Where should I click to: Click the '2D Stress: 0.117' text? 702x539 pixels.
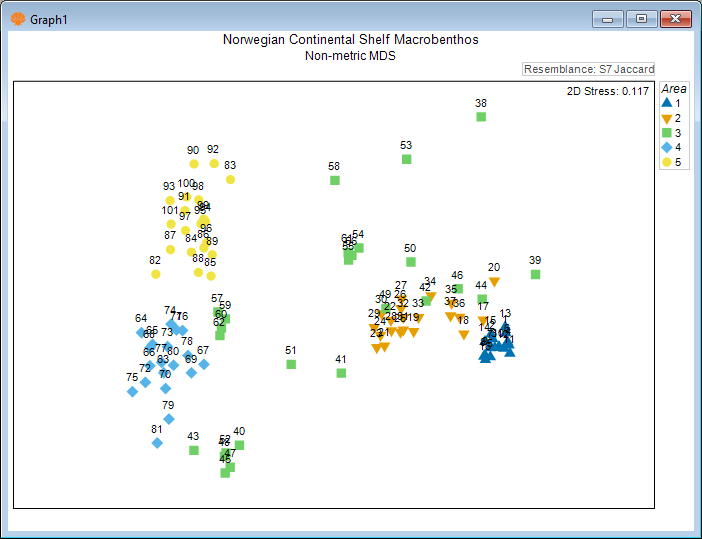click(608, 91)
